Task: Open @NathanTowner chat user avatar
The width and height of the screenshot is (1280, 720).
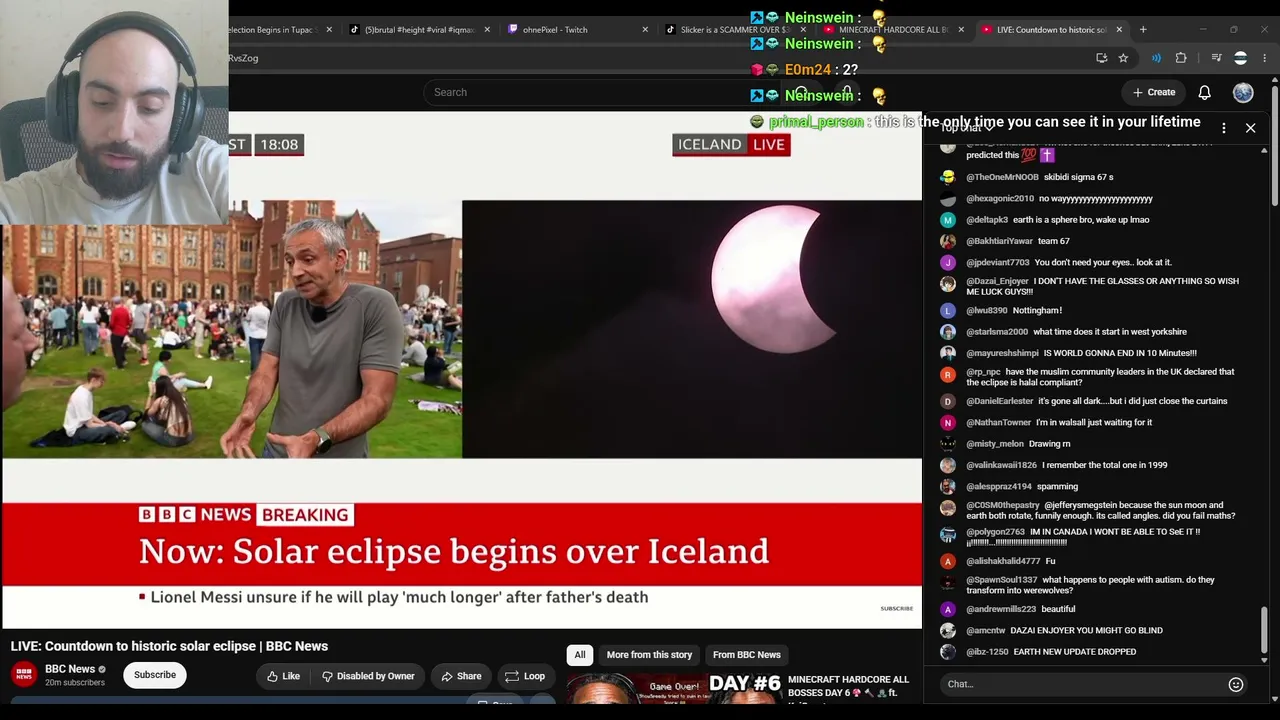Action: click(948, 423)
